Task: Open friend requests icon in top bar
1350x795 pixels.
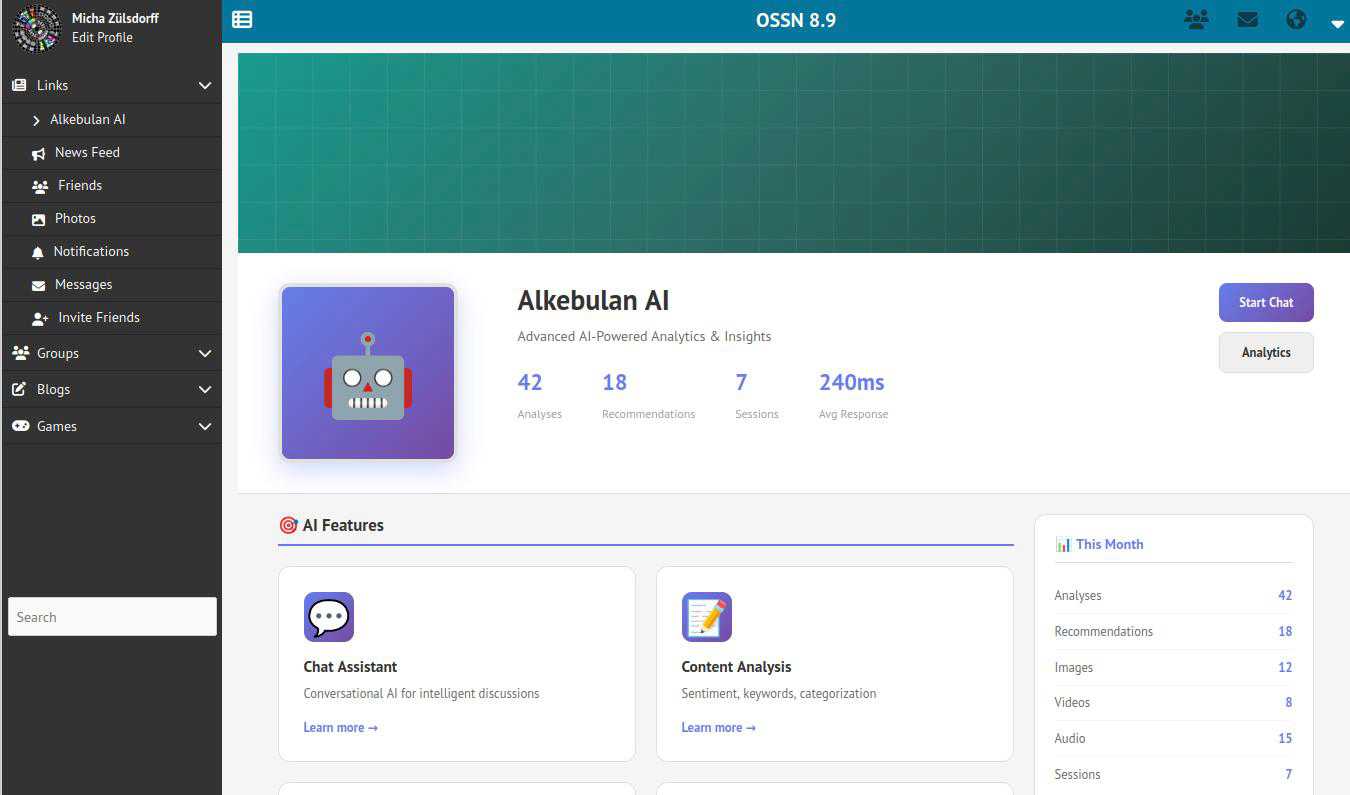Action: pyautogui.click(x=1196, y=19)
